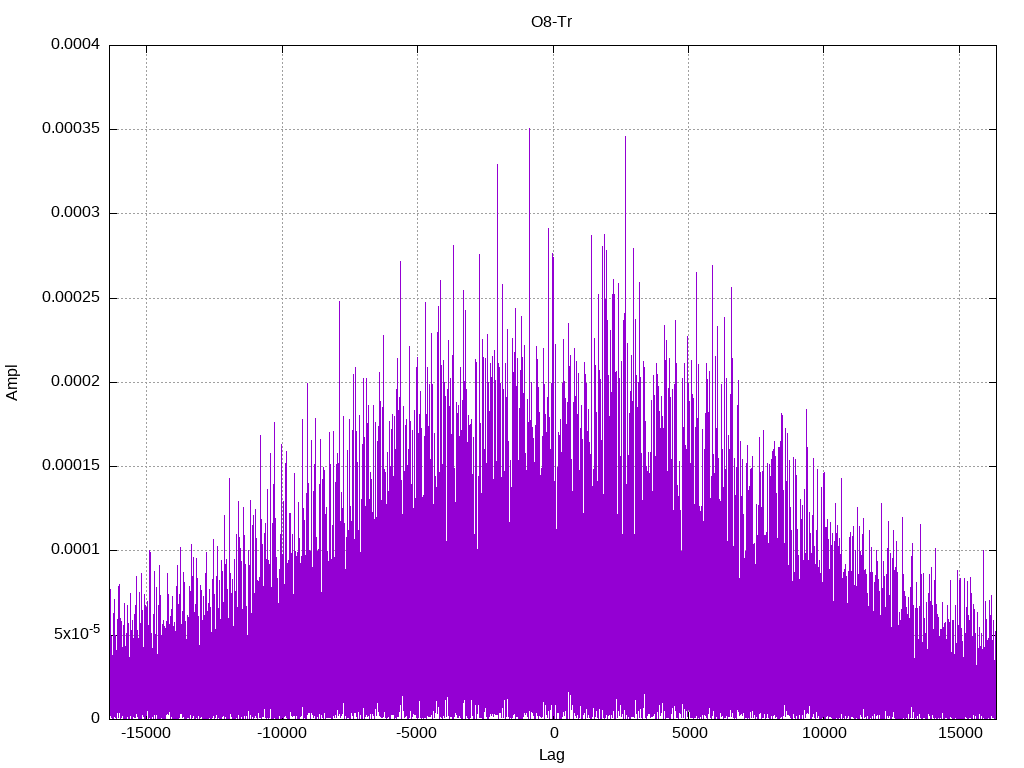Click the y-axis value 0.0003

pyautogui.click(x=76, y=213)
